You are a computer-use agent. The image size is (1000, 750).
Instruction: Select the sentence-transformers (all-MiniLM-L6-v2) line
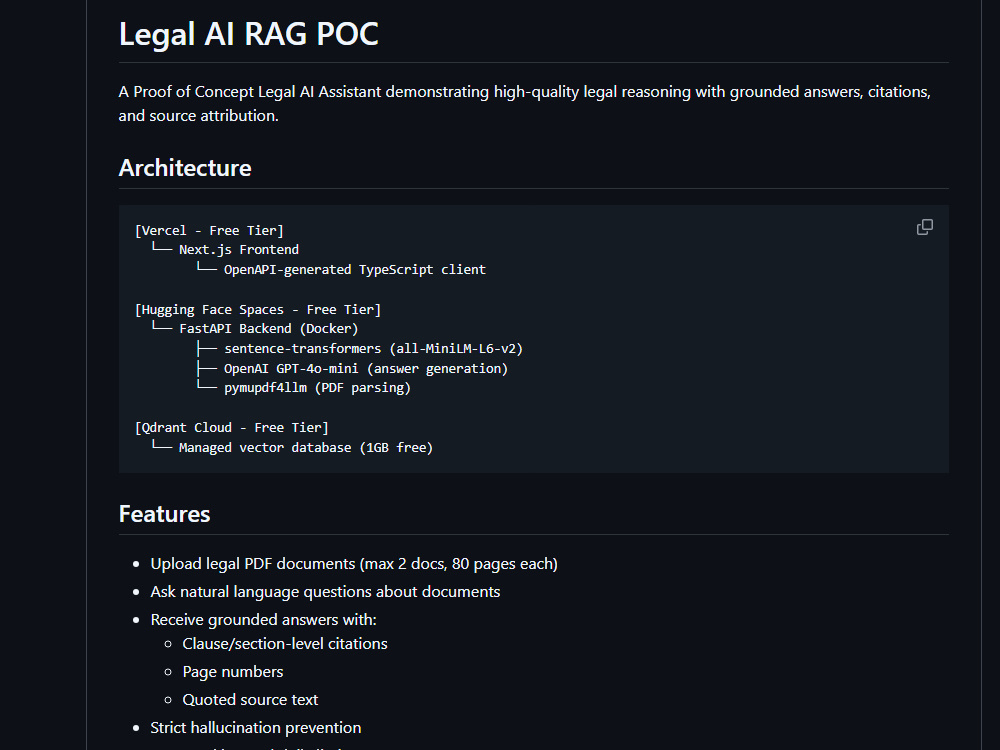(x=373, y=348)
